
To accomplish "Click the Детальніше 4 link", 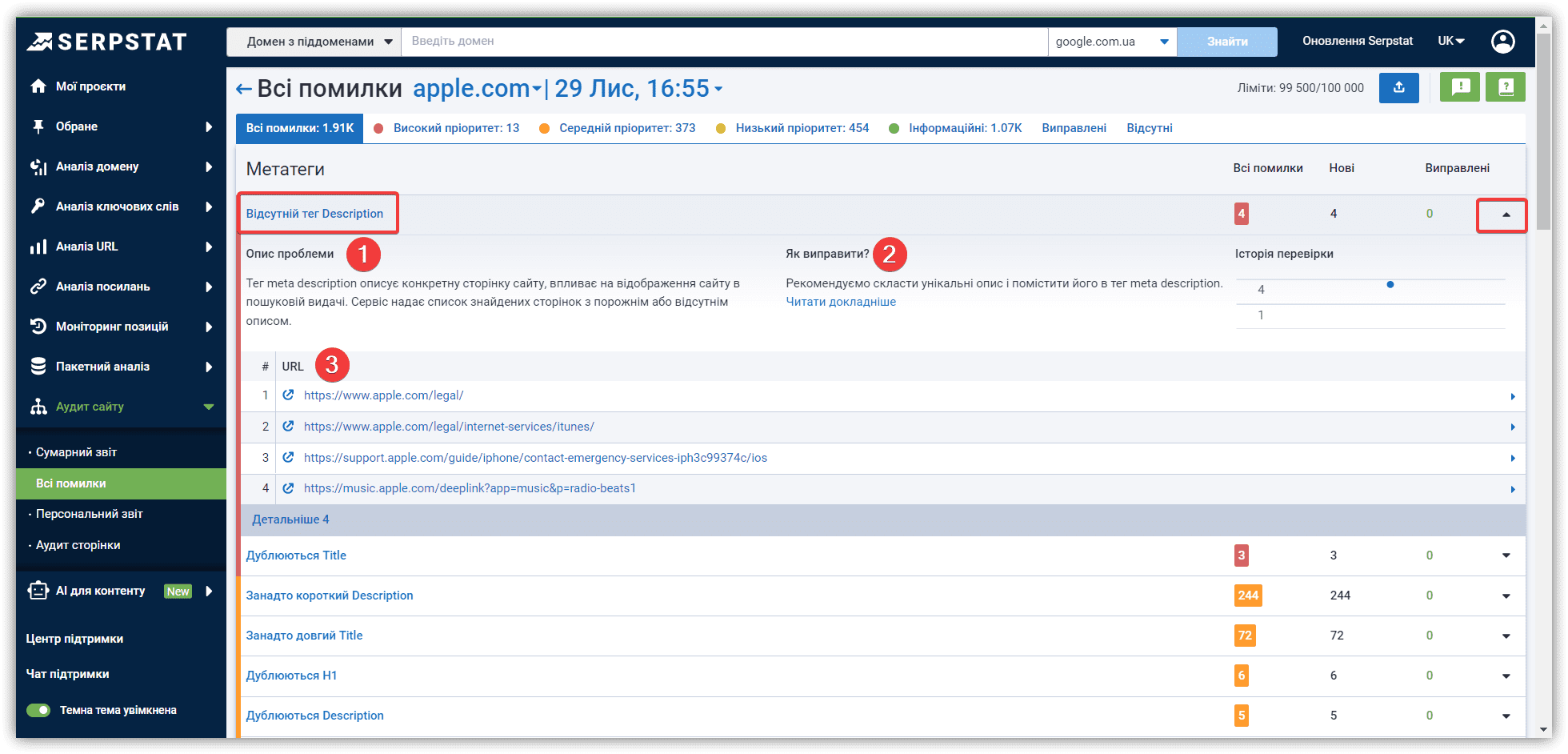I will [x=290, y=519].
